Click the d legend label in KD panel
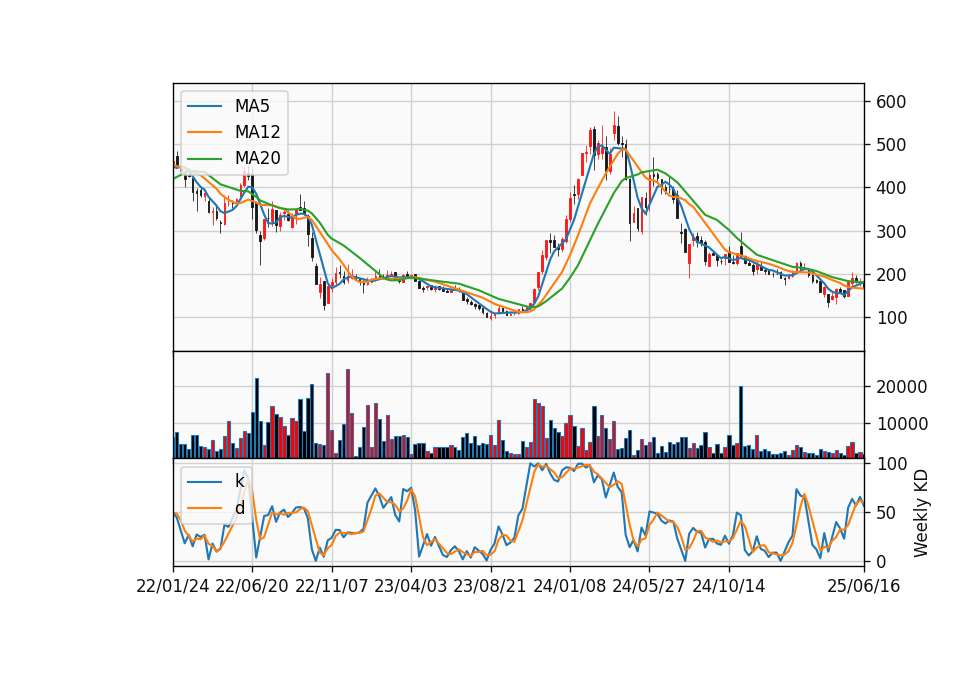Viewport: 960px width, 690px height. (239, 508)
